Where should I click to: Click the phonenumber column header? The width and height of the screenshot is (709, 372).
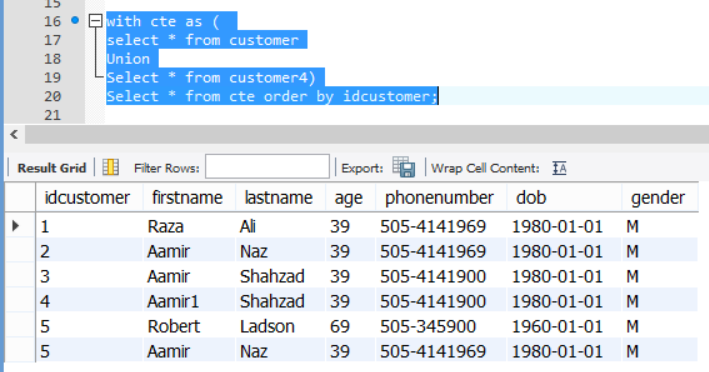(441, 198)
